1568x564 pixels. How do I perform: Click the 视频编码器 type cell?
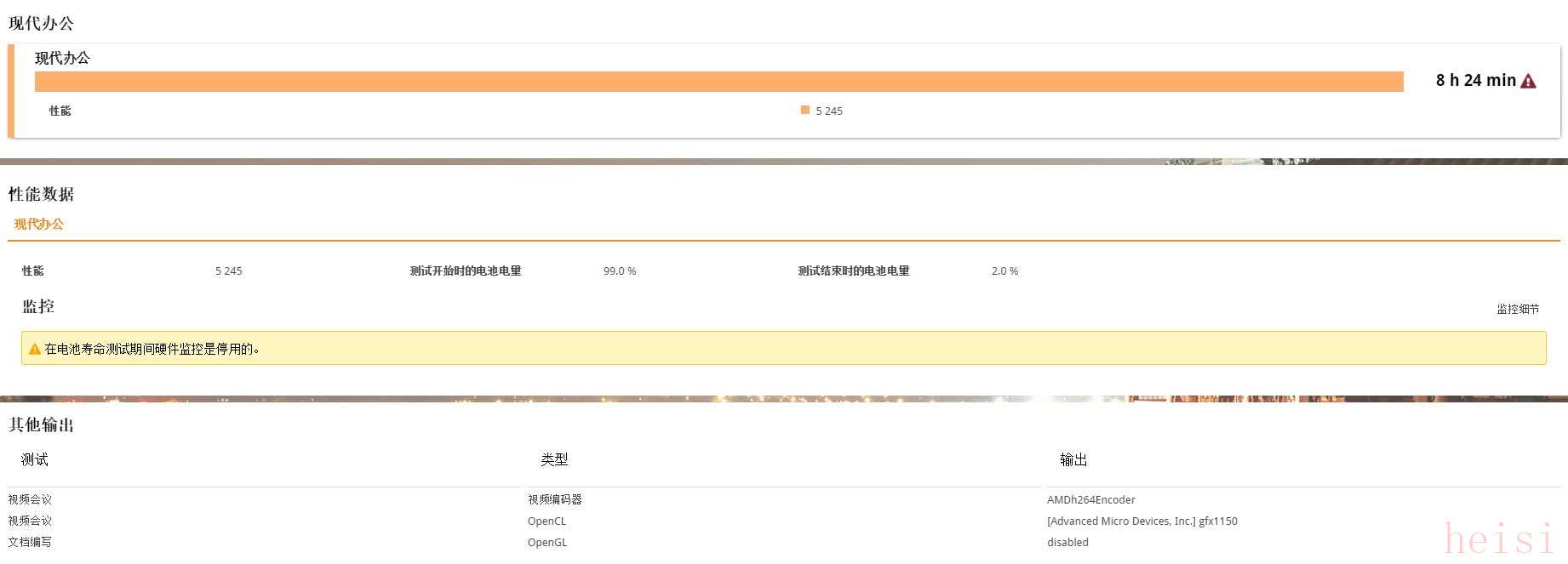pos(554,499)
